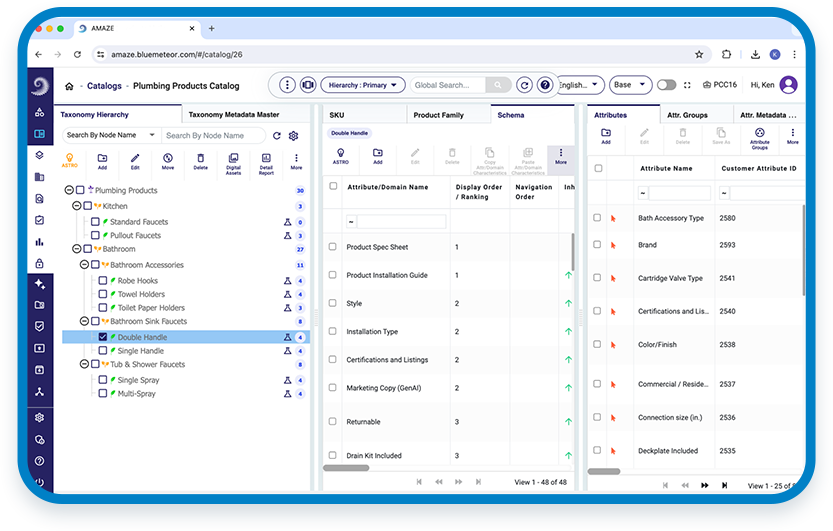This screenshot has height=531, width=833.
Task: Check the Single Handle node checkbox
Action: coord(103,350)
